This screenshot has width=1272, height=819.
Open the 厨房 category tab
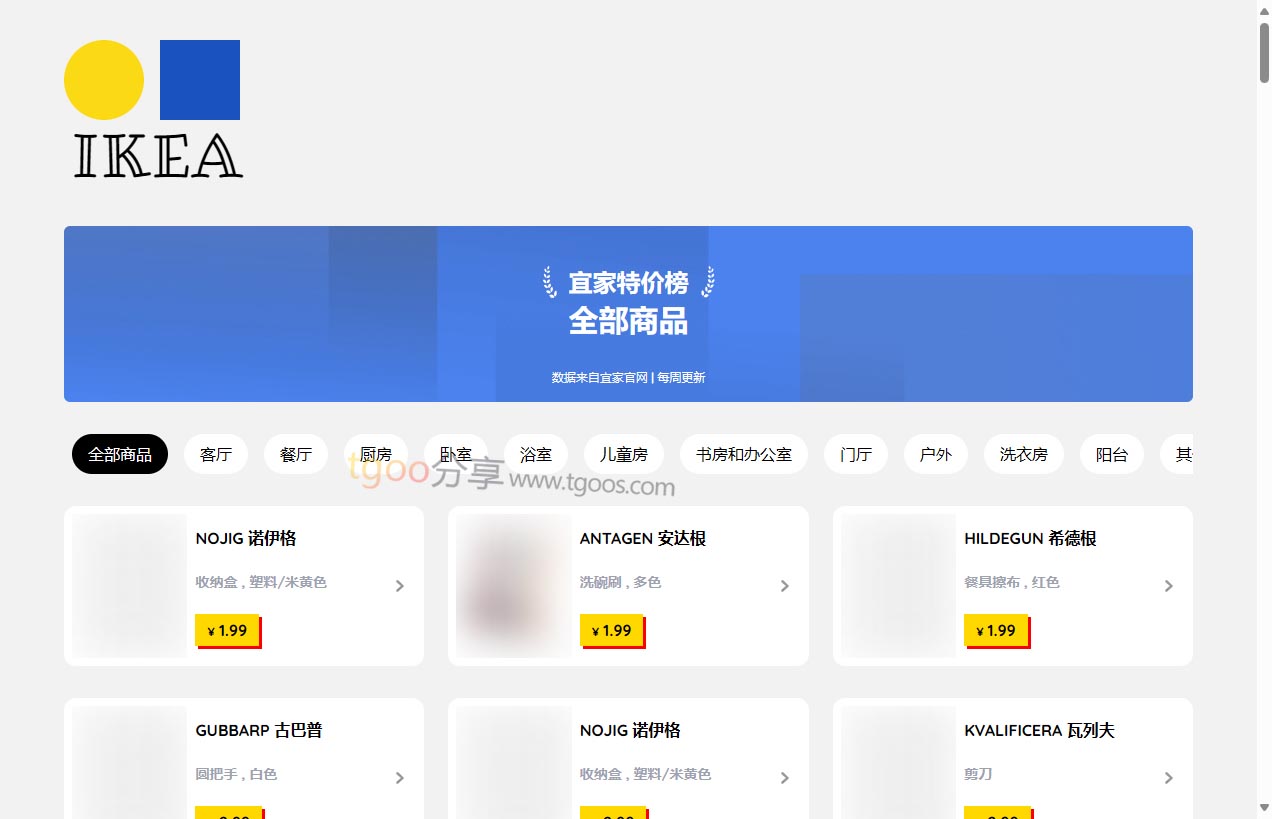pyautogui.click(x=376, y=454)
